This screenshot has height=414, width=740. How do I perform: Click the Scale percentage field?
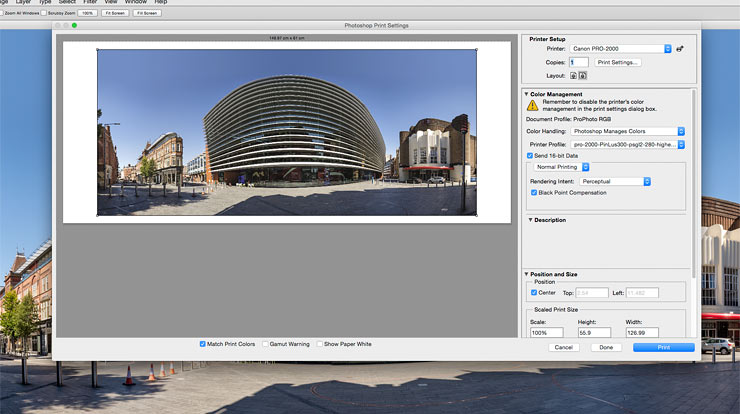[x=547, y=333]
